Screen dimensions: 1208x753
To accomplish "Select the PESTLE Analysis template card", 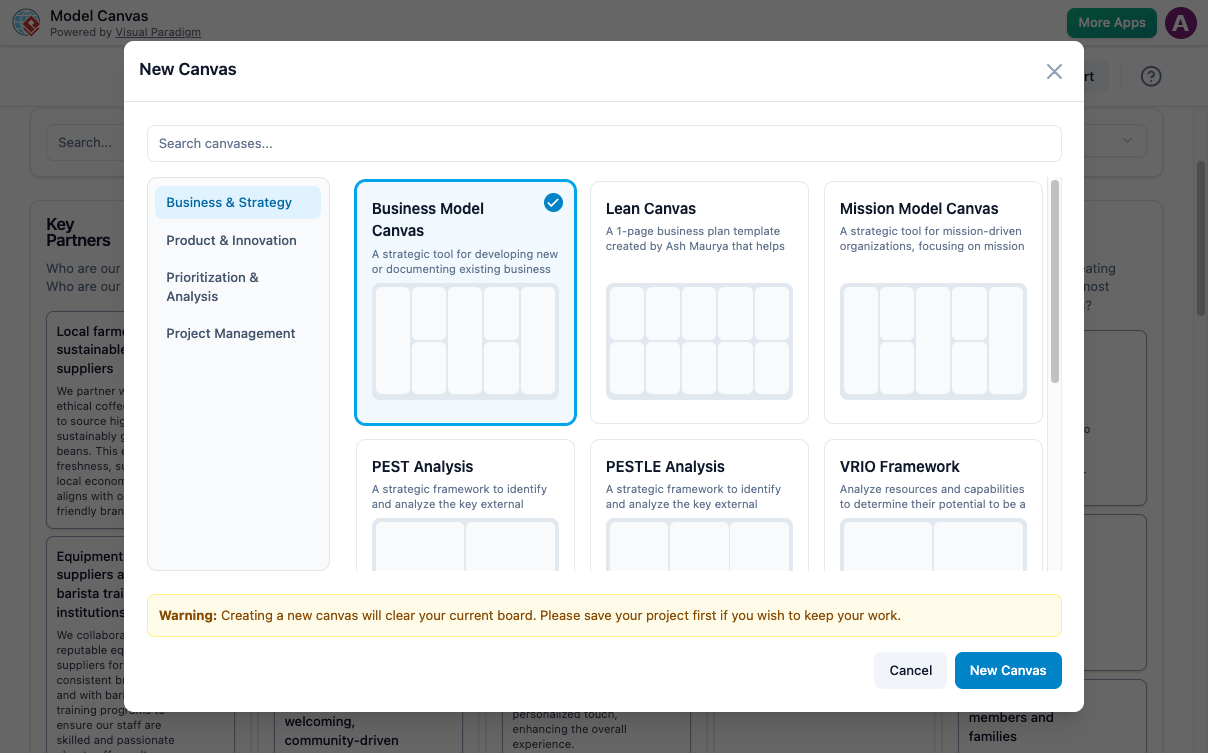I will (699, 504).
